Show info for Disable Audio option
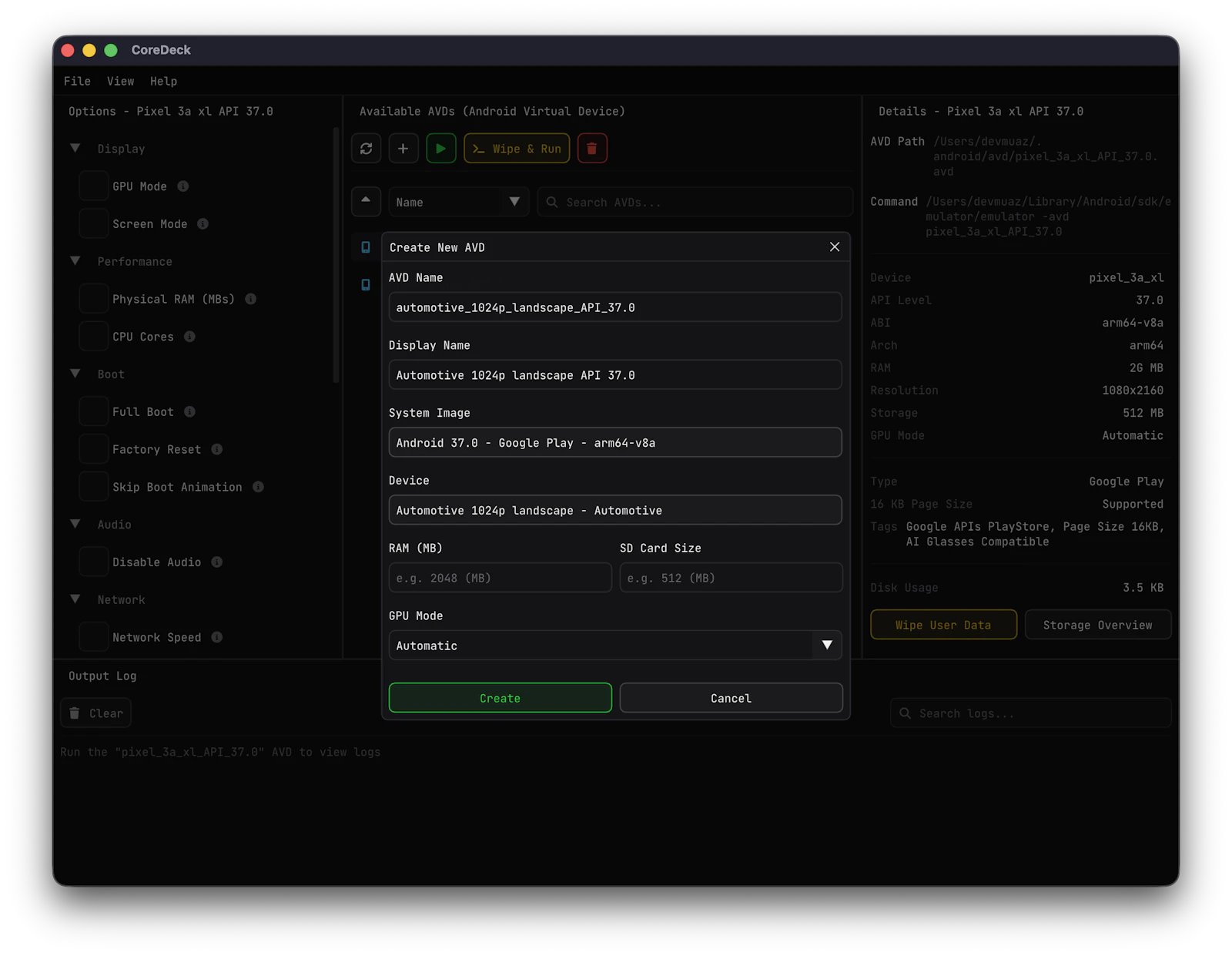The height and width of the screenshot is (956, 1232). tap(217, 562)
